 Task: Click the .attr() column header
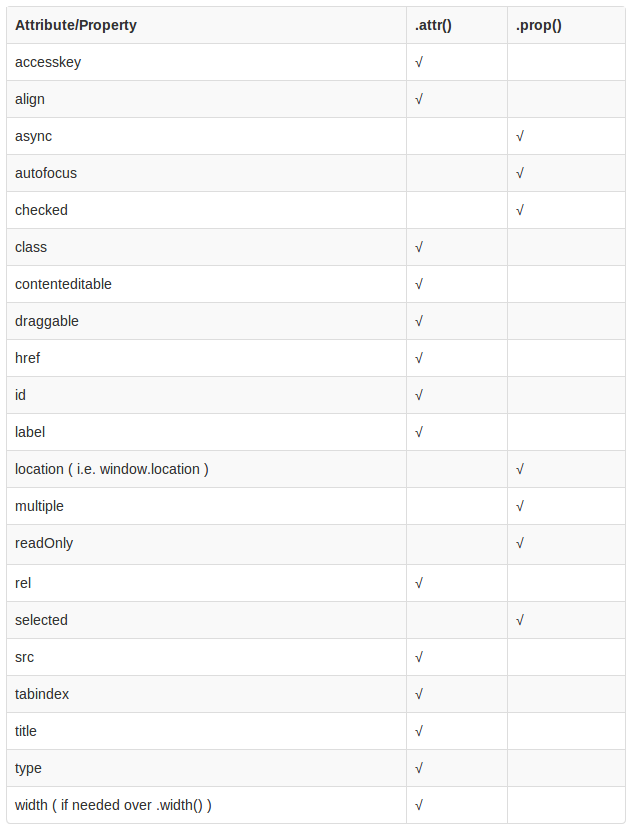tap(433, 26)
